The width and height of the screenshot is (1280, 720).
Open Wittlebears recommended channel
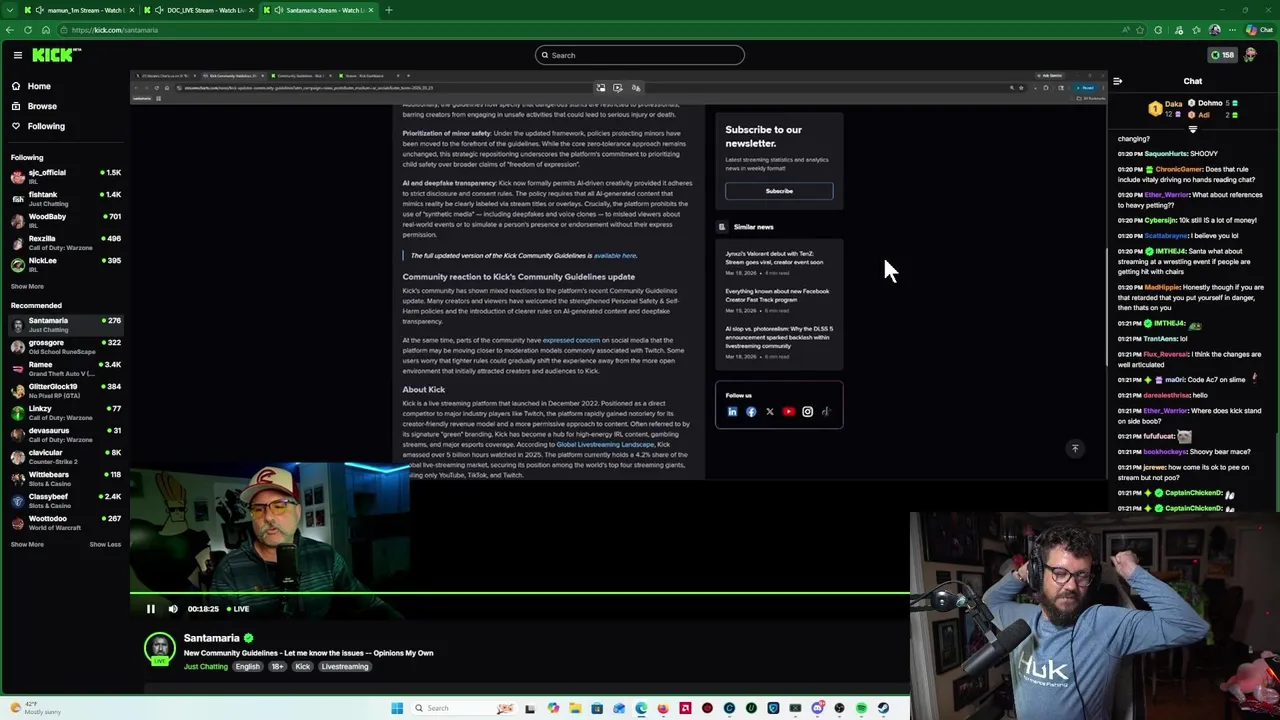tap(65, 479)
